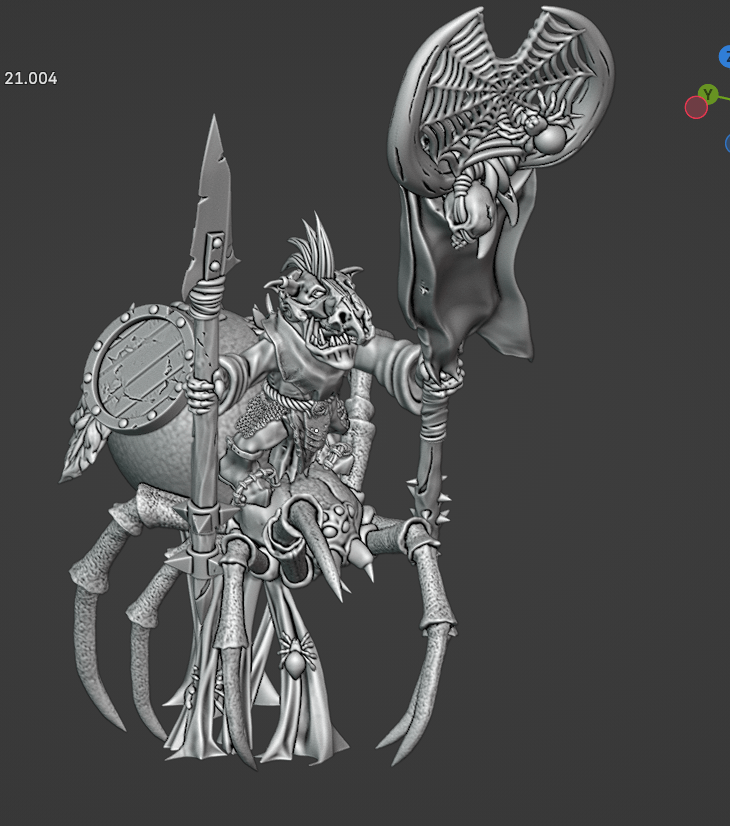Click the 21.004 viewport text
The image size is (730, 826).
pyautogui.click(x=31, y=78)
